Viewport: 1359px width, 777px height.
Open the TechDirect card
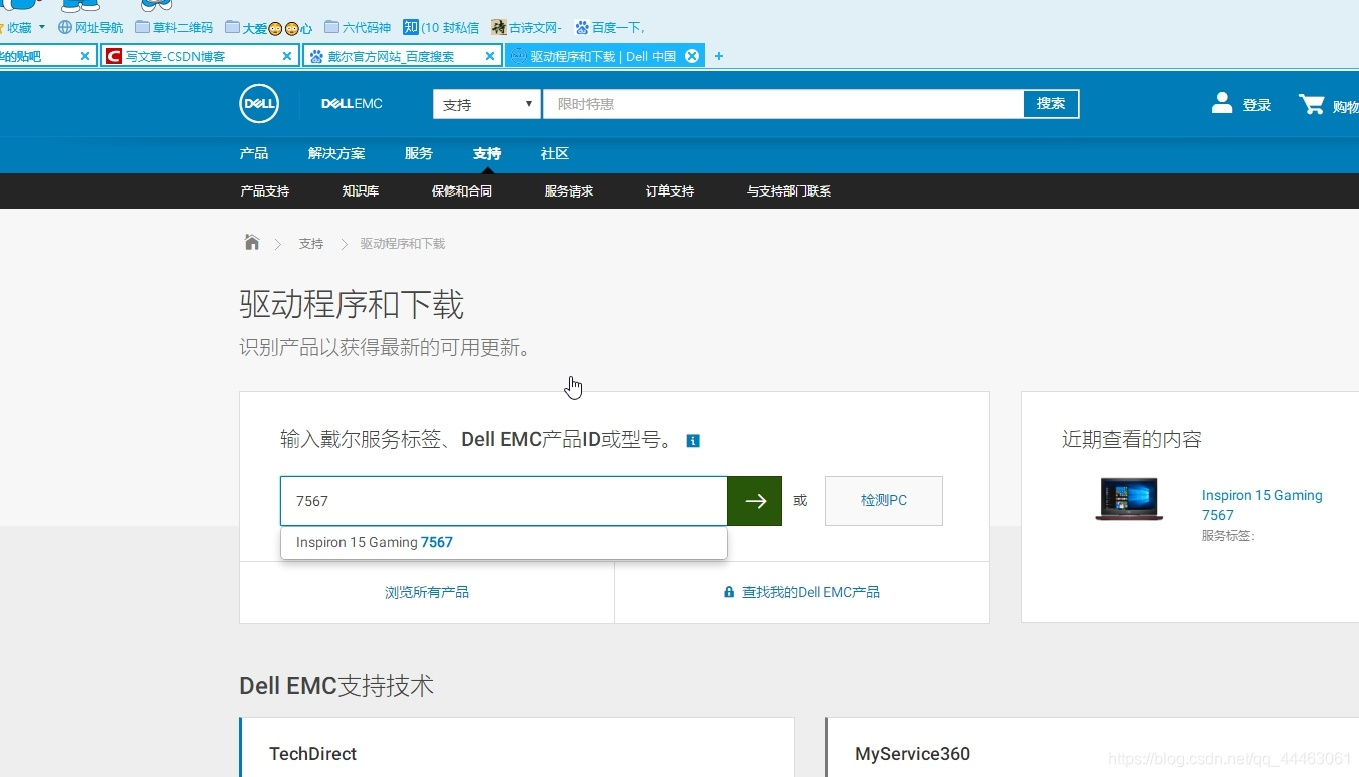517,747
